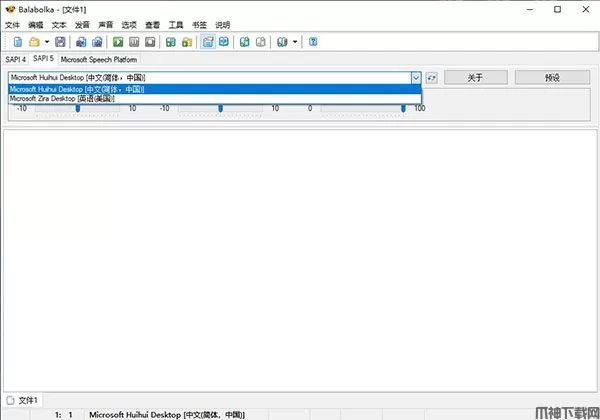The width and height of the screenshot is (600, 420).
Task: Click the Help question mark icon
Action: (313, 42)
